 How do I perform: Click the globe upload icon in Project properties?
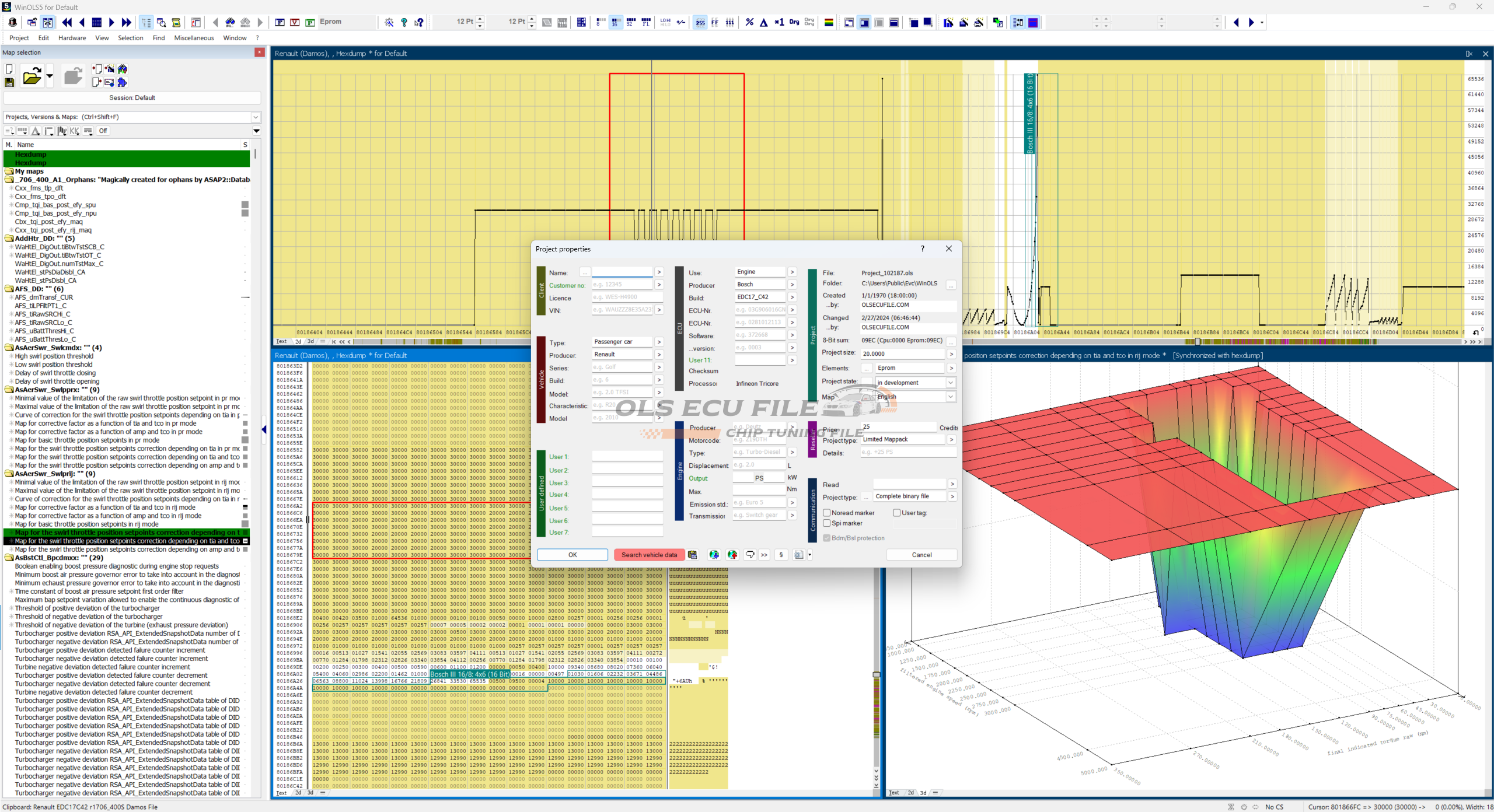(732, 555)
